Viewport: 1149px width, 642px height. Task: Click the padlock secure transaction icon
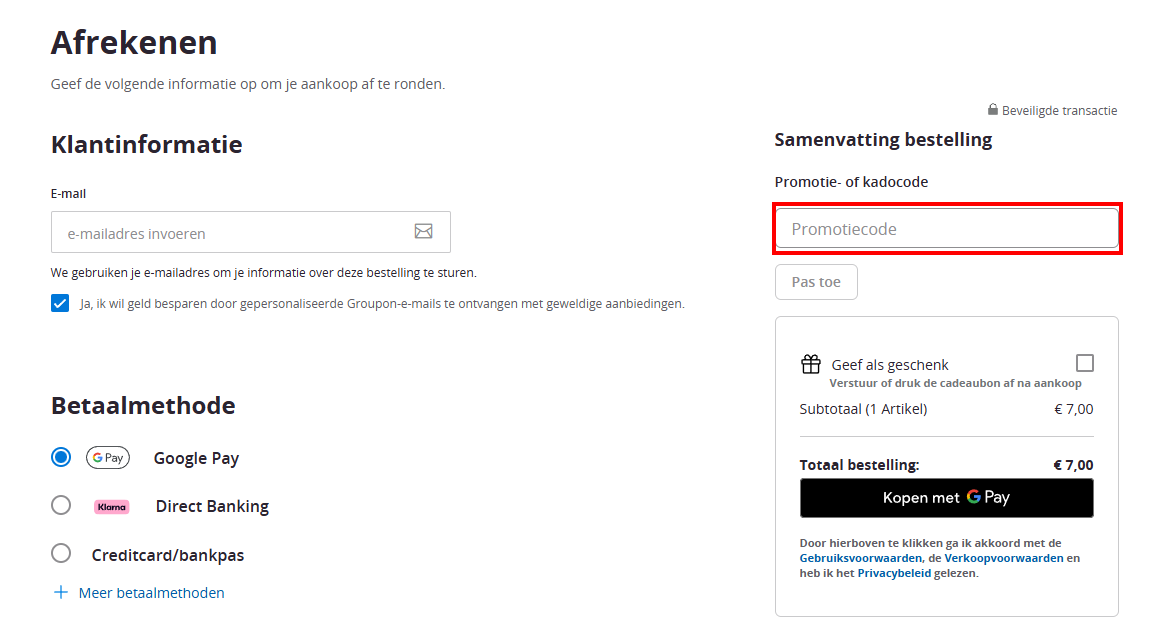click(992, 109)
